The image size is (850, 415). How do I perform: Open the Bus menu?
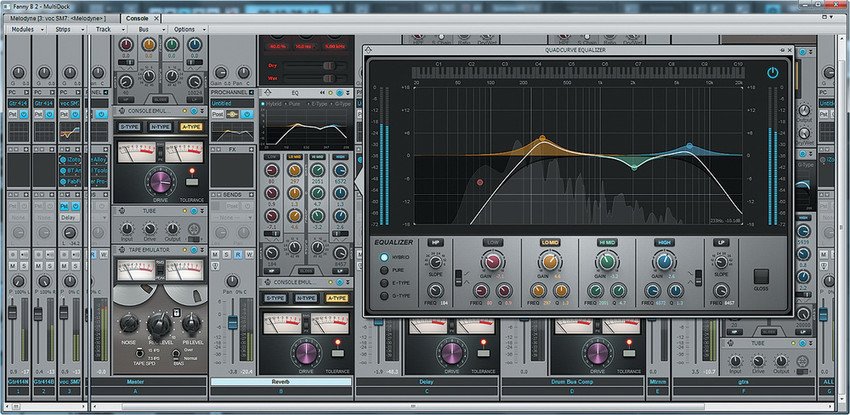click(x=143, y=29)
